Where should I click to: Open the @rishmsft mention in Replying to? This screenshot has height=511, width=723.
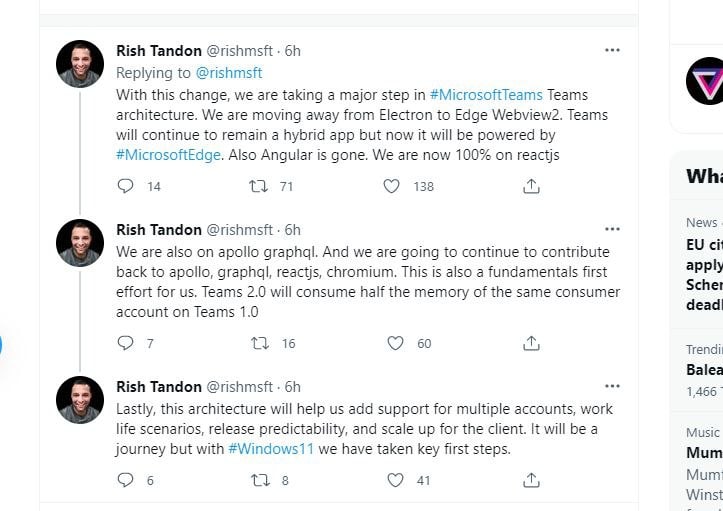tap(229, 72)
